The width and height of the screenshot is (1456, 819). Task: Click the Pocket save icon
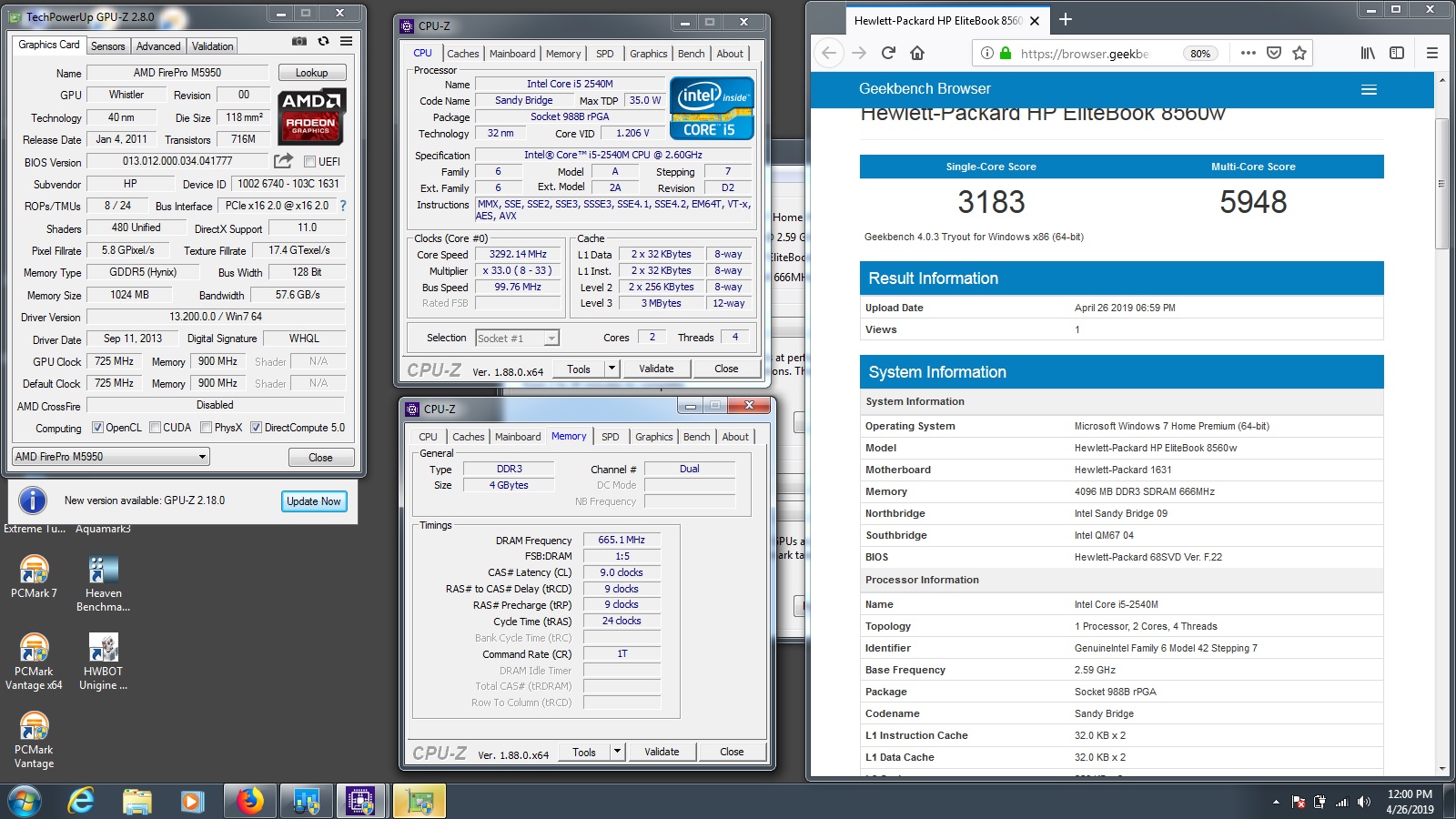pyautogui.click(x=1274, y=53)
